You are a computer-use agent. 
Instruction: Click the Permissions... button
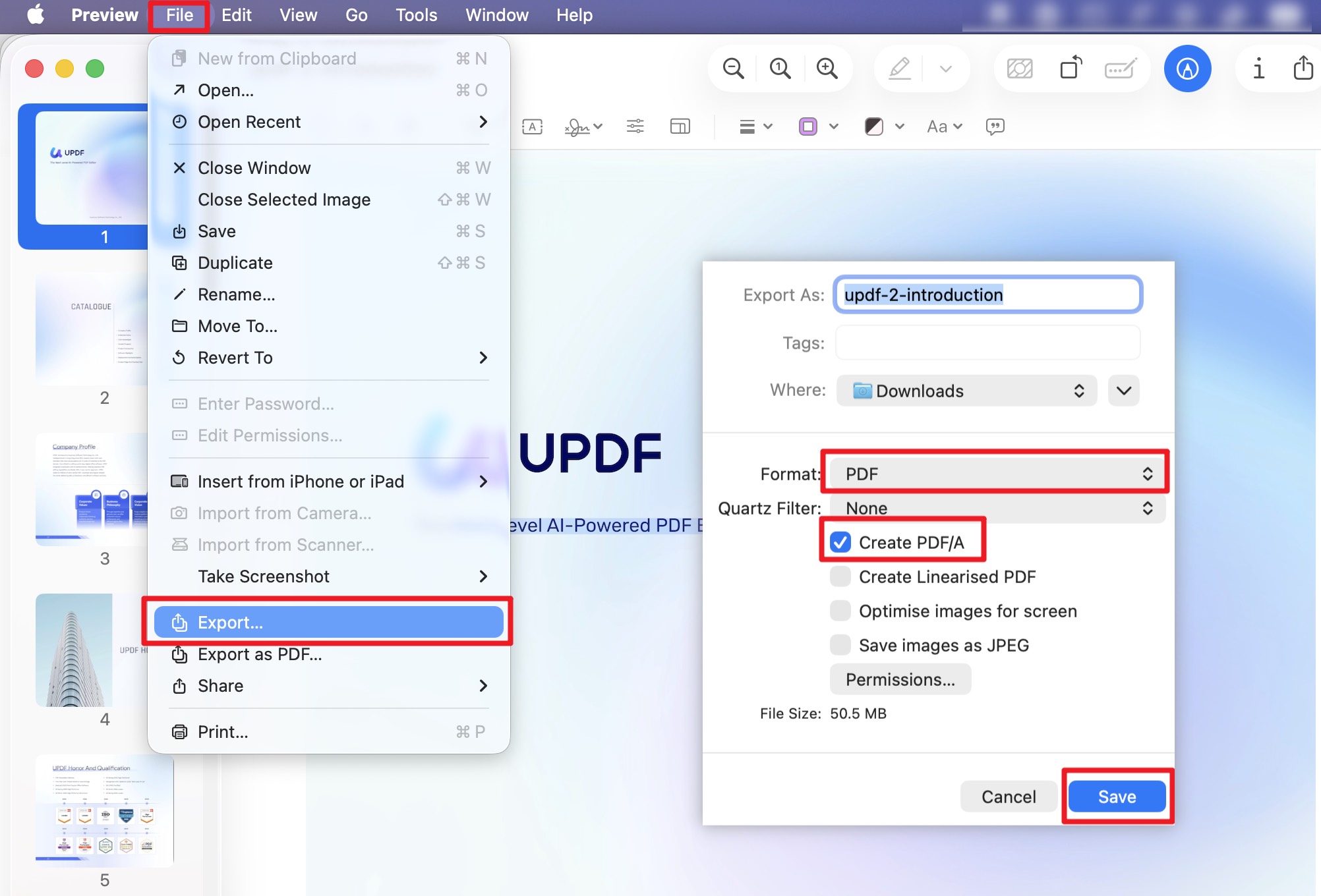[900, 679]
